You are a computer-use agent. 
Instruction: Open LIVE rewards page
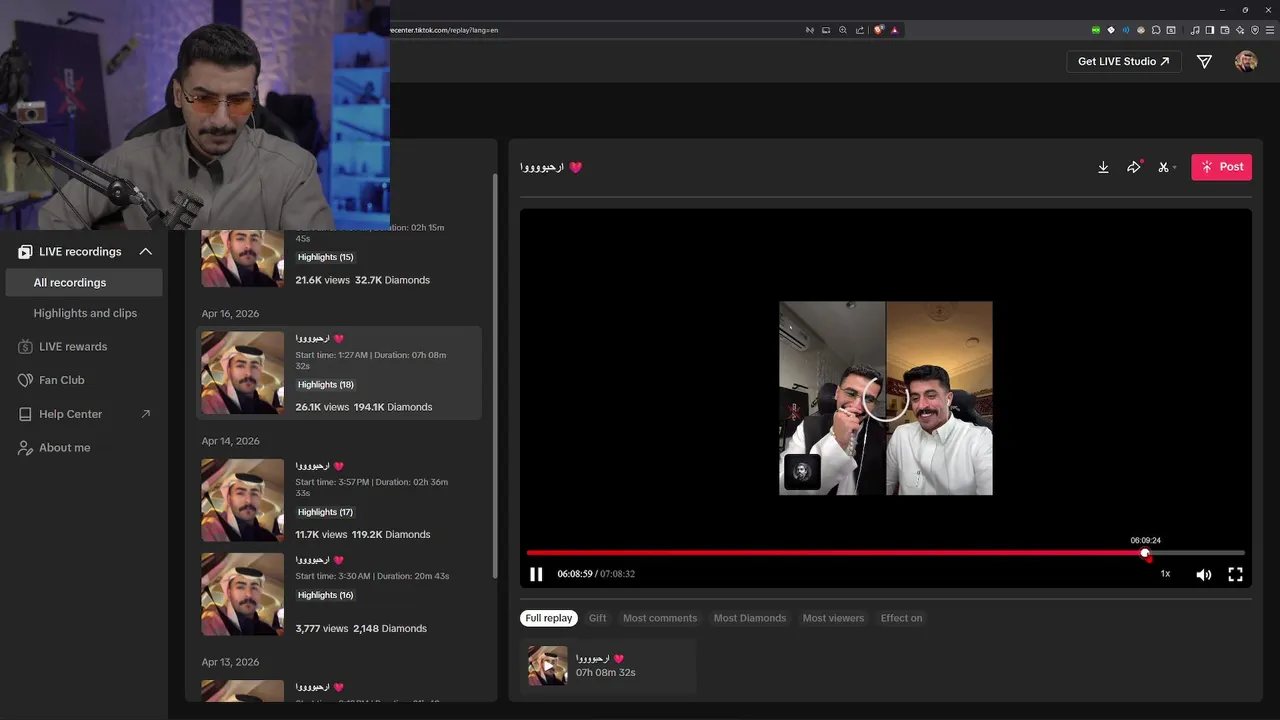point(72,347)
